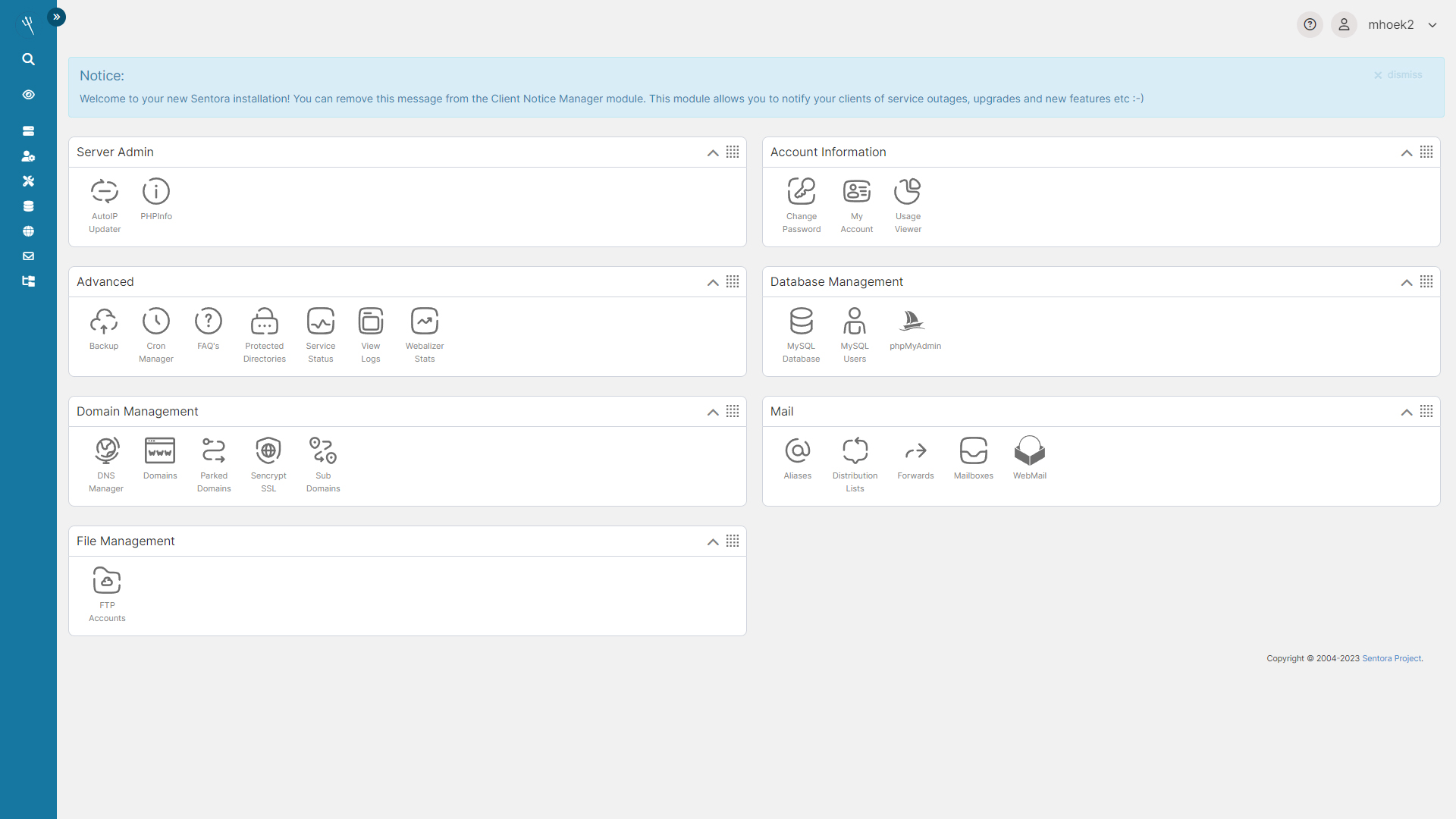Image resolution: width=1456 pixels, height=819 pixels.
Task: Collapse the Database Management panel
Action: (1407, 282)
